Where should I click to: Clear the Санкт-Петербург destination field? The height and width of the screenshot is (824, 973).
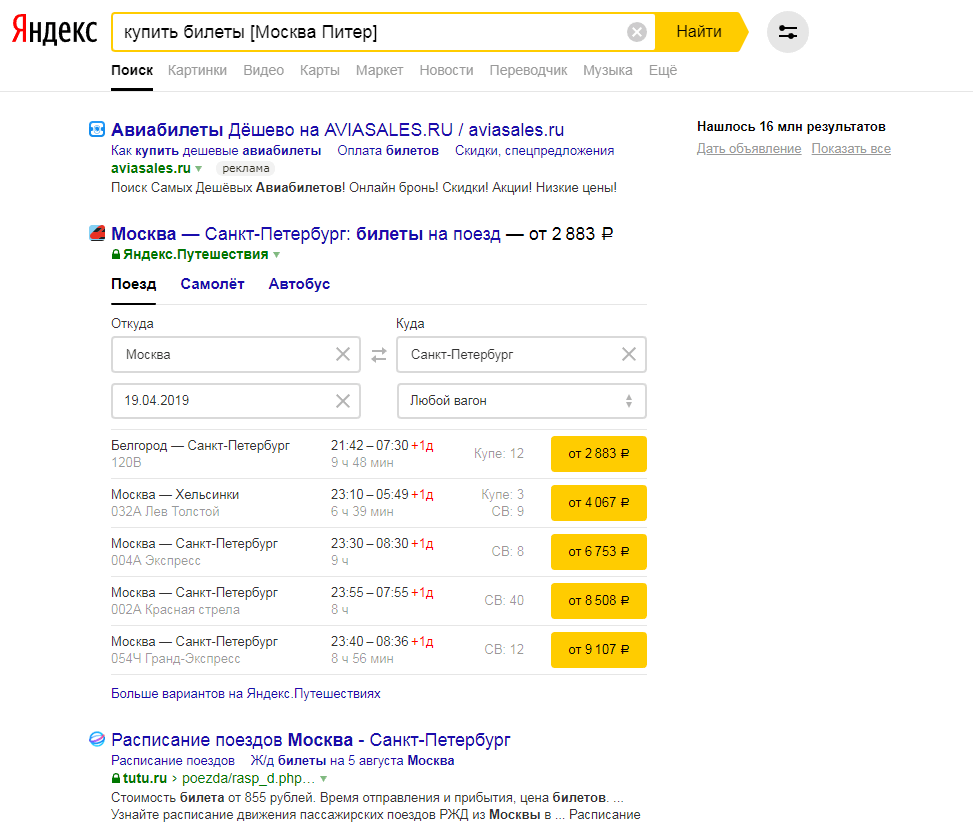point(629,354)
